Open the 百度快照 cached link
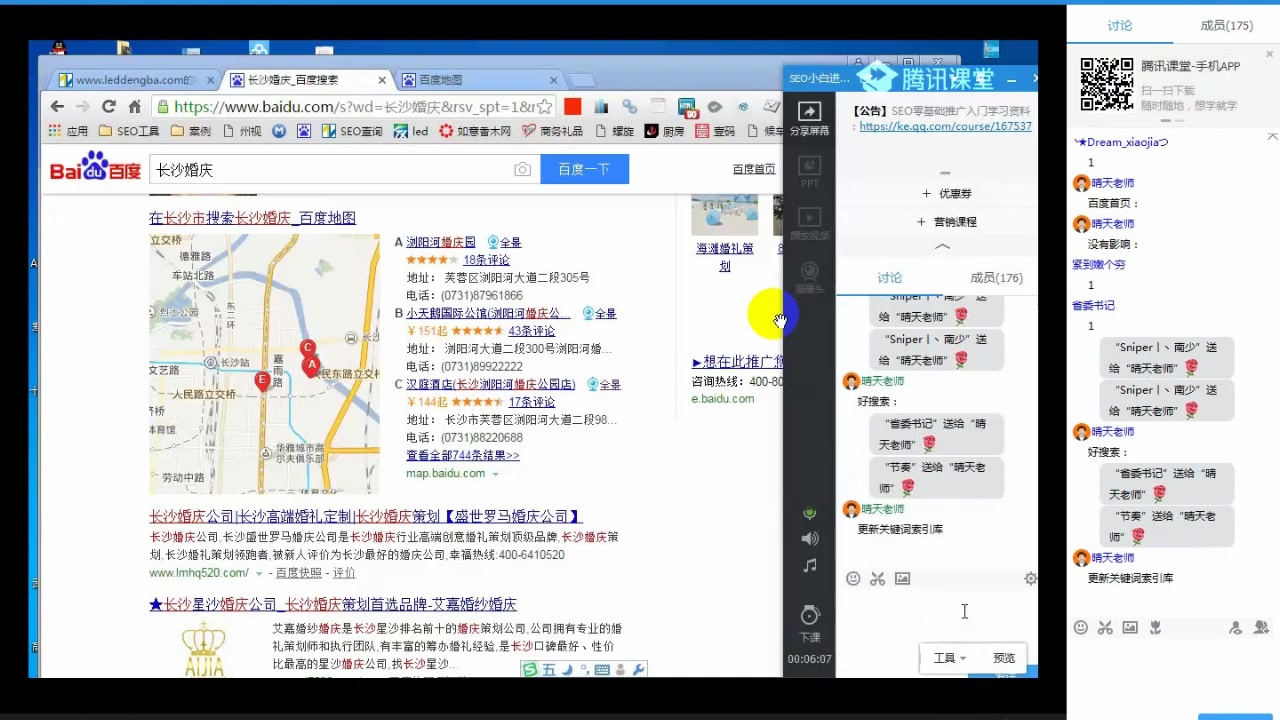The height and width of the screenshot is (720, 1280). (299, 573)
